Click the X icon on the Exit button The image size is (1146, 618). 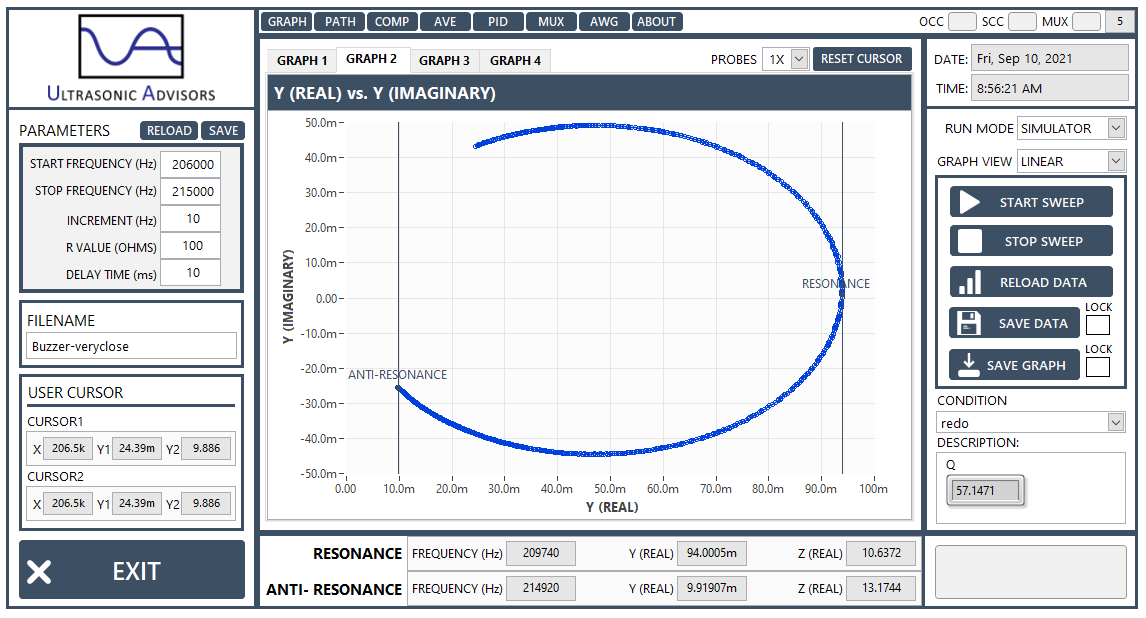39,571
